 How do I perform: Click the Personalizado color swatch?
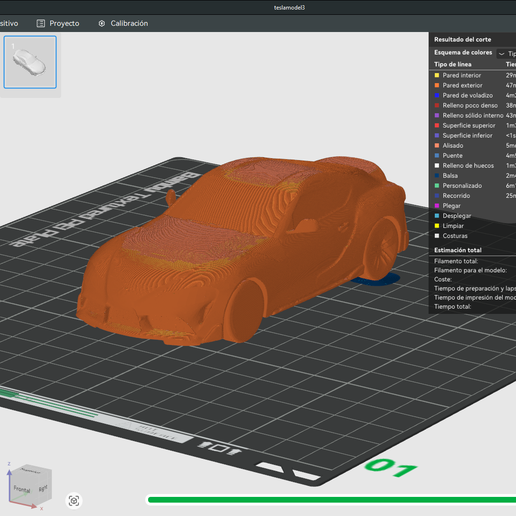click(x=437, y=186)
